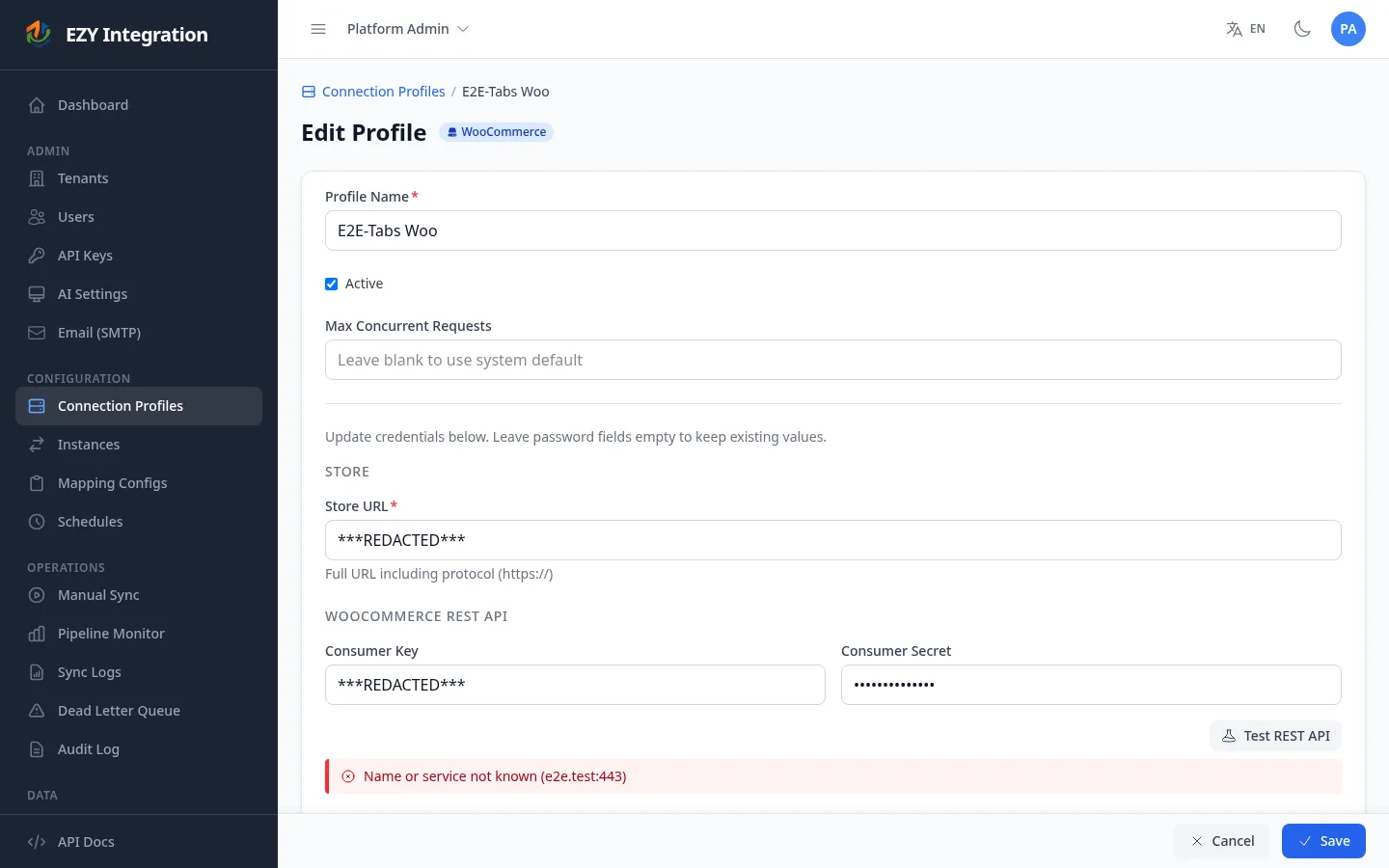Click the Tenants building icon
This screenshot has width=1389, height=868.
tap(37, 178)
